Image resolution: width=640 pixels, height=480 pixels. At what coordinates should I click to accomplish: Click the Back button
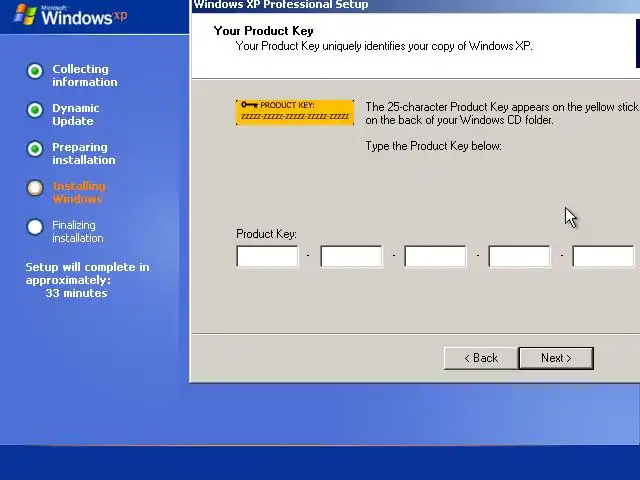pyautogui.click(x=481, y=358)
